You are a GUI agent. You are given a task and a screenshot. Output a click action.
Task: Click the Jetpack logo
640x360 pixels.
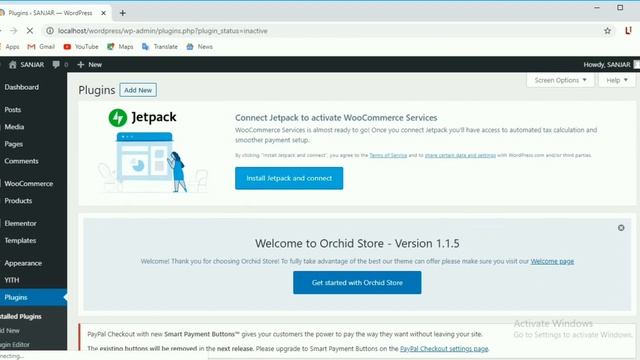142,118
